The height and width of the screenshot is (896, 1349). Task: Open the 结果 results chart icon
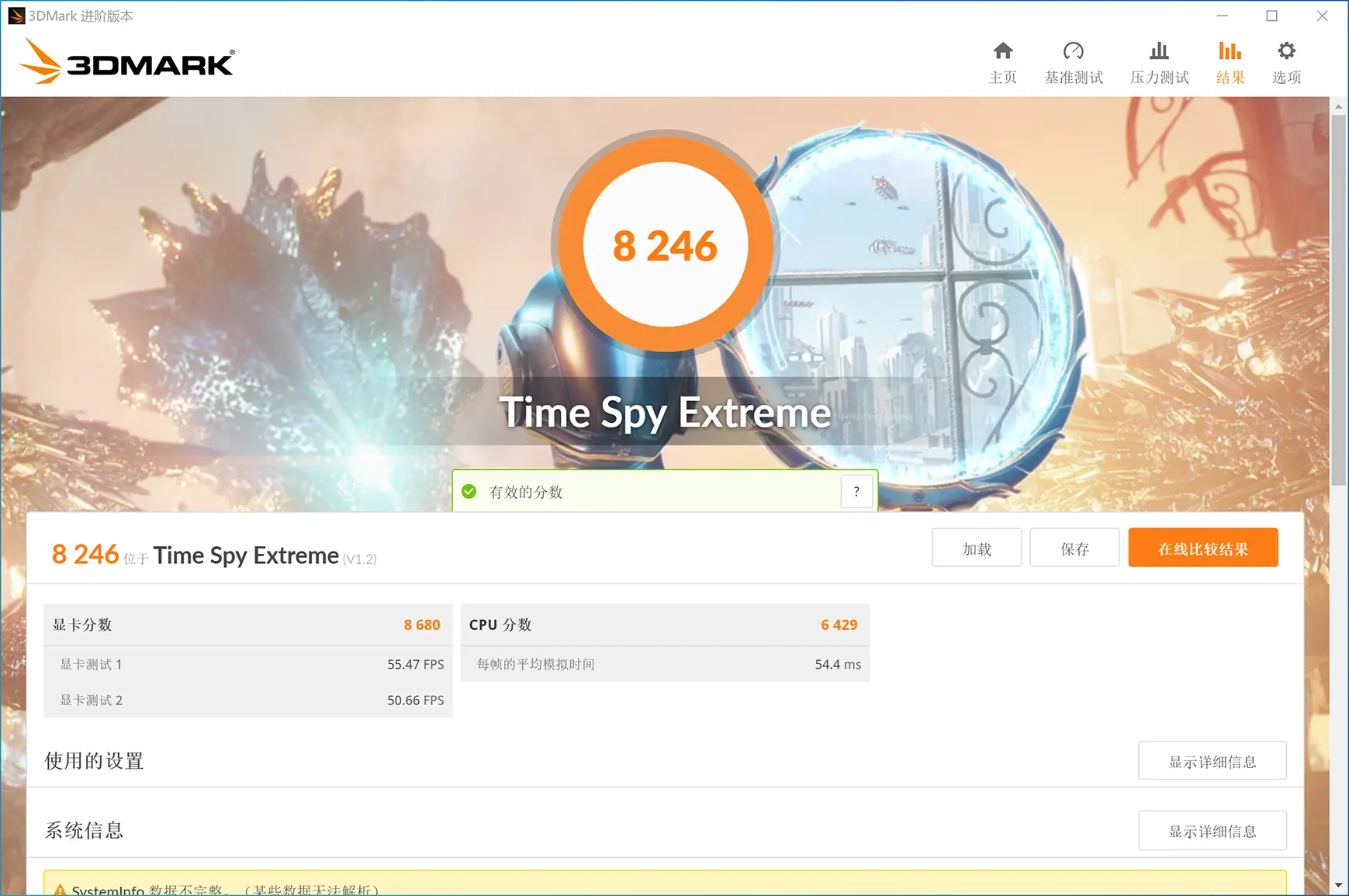coord(1230,51)
